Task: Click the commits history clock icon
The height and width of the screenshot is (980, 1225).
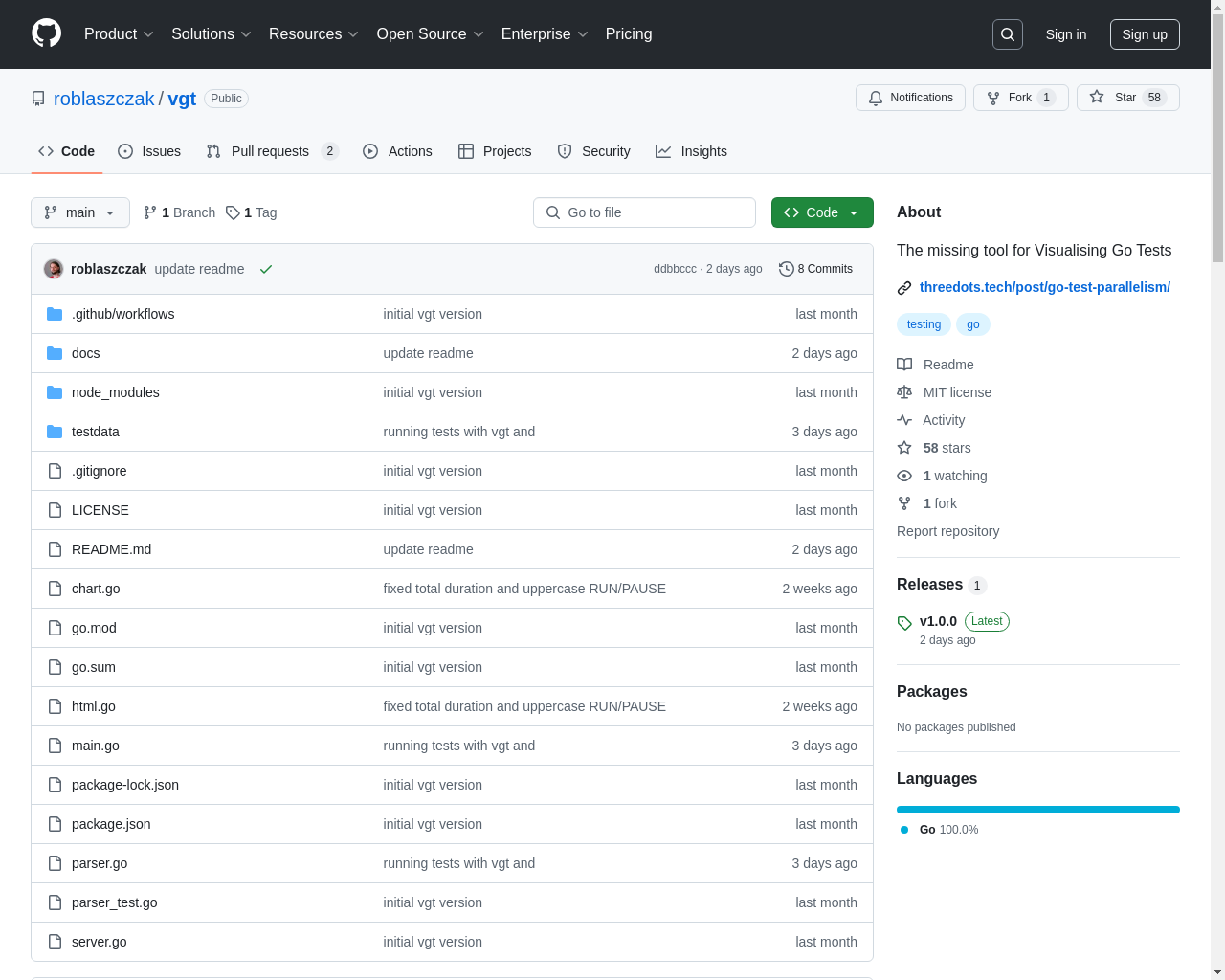Action: tap(787, 269)
